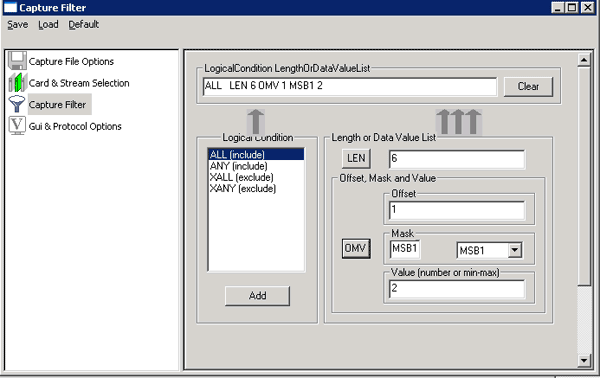Click the LogicalCondition LengthOrDataValueList text field
600x378 pixels.
pos(350,86)
